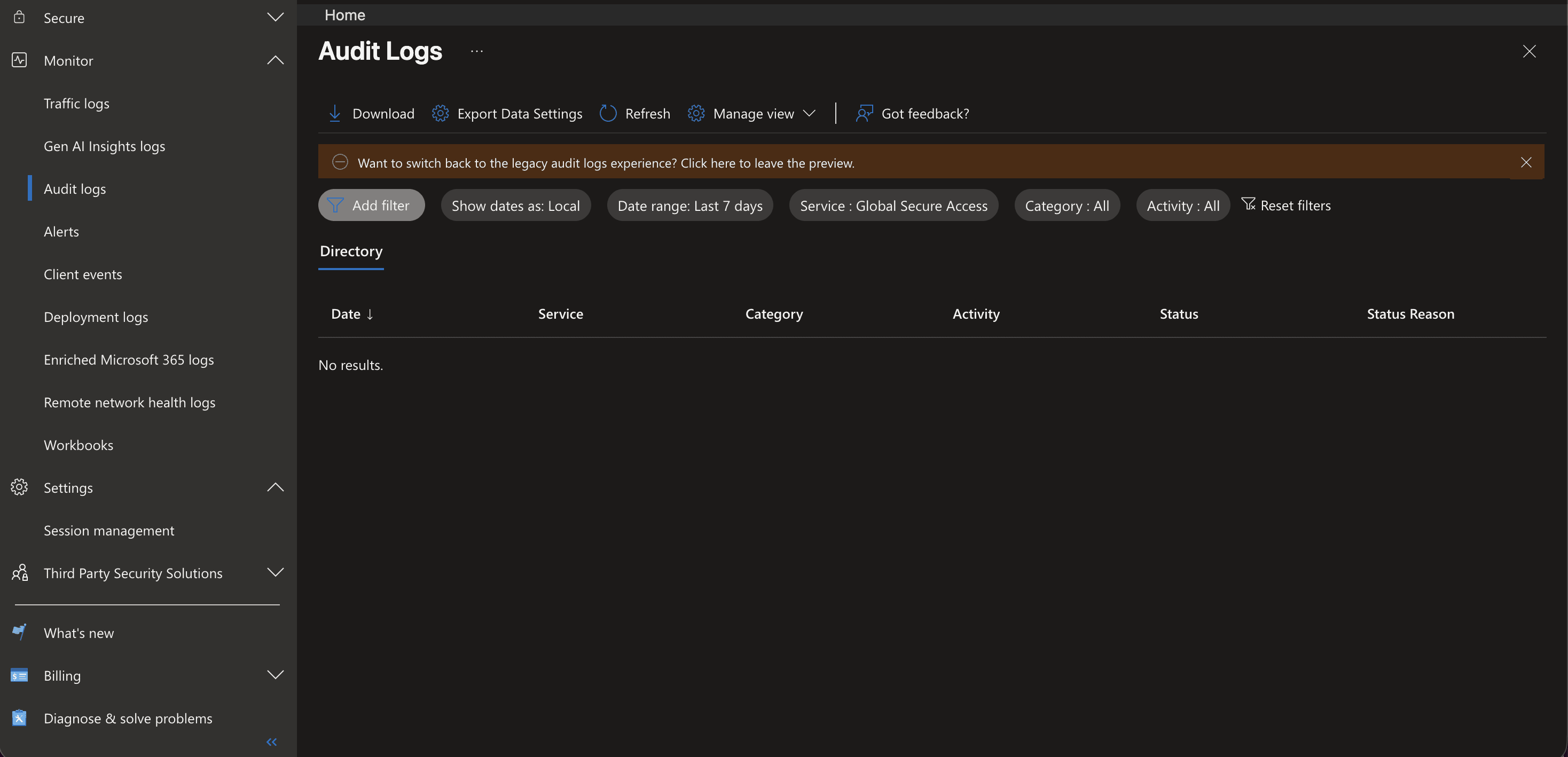
Task: Dismiss the legacy audit logs banner
Action: (x=1525, y=162)
